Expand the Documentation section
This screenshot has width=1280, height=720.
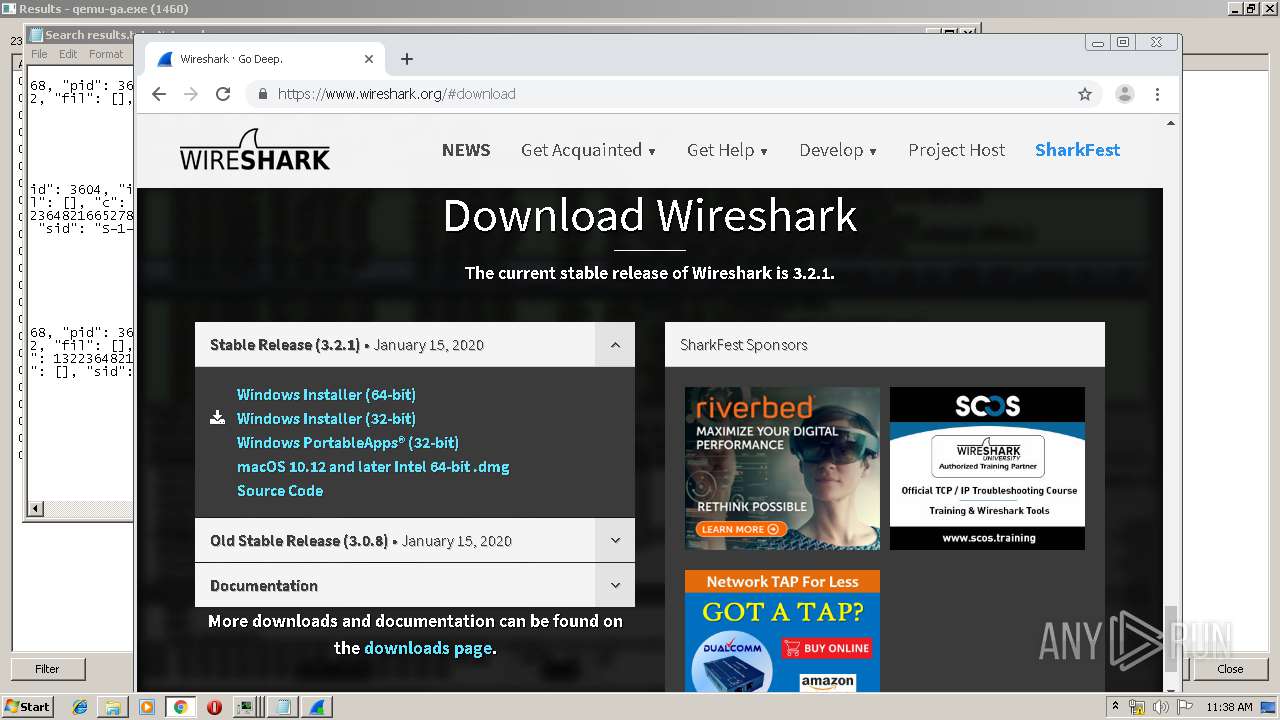point(615,586)
